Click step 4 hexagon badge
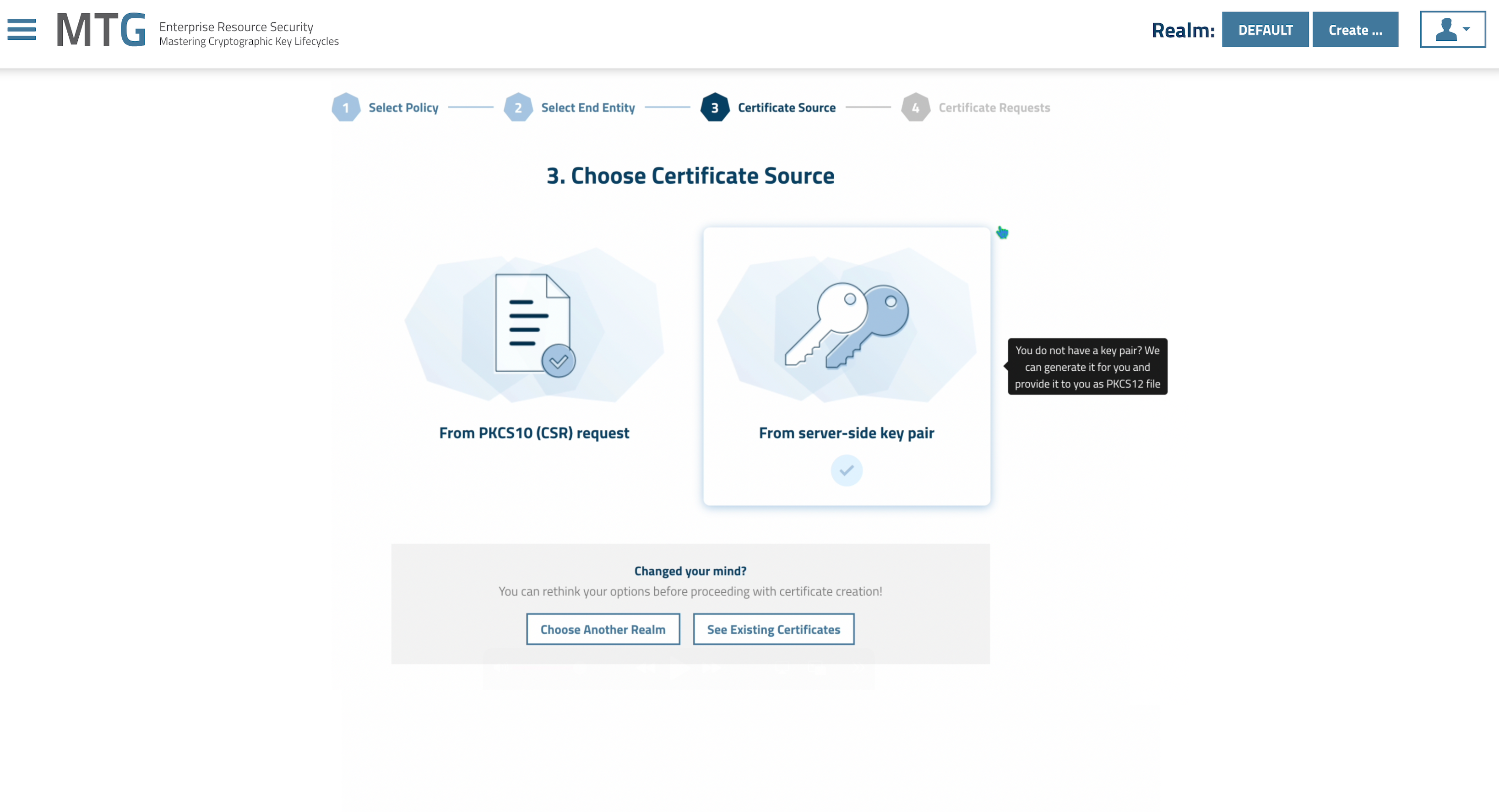Image resolution: width=1499 pixels, height=812 pixels. coord(915,108)
